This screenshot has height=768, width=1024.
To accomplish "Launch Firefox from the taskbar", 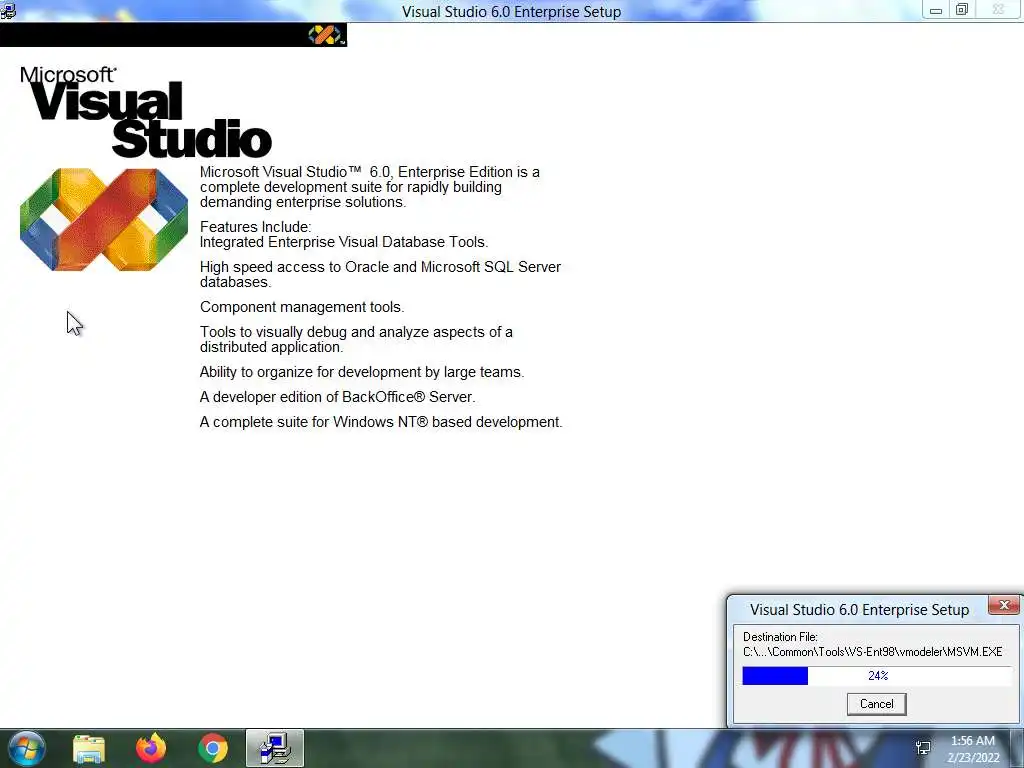I will tap(151, 748).
